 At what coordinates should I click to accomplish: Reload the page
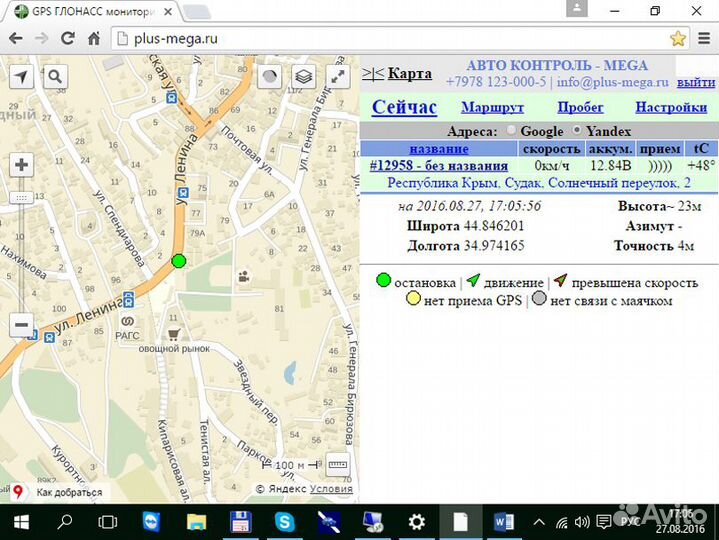(x=68, y=39)
